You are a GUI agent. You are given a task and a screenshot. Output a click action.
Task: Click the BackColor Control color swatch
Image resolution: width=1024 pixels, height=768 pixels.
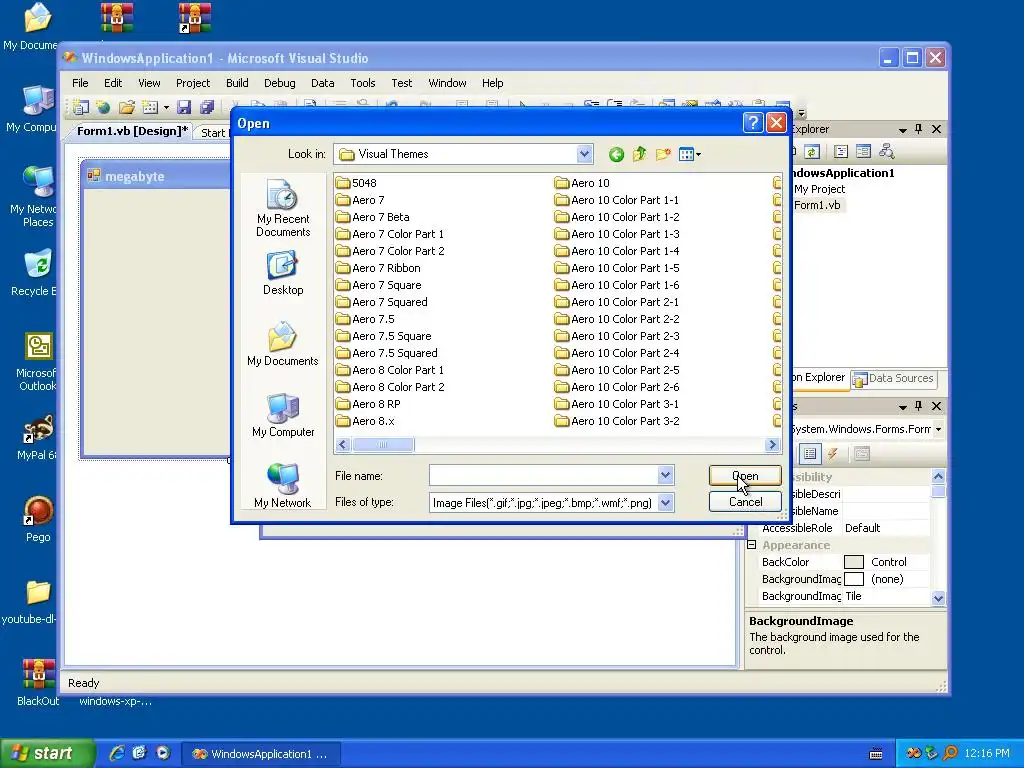[x=854, y=562]
